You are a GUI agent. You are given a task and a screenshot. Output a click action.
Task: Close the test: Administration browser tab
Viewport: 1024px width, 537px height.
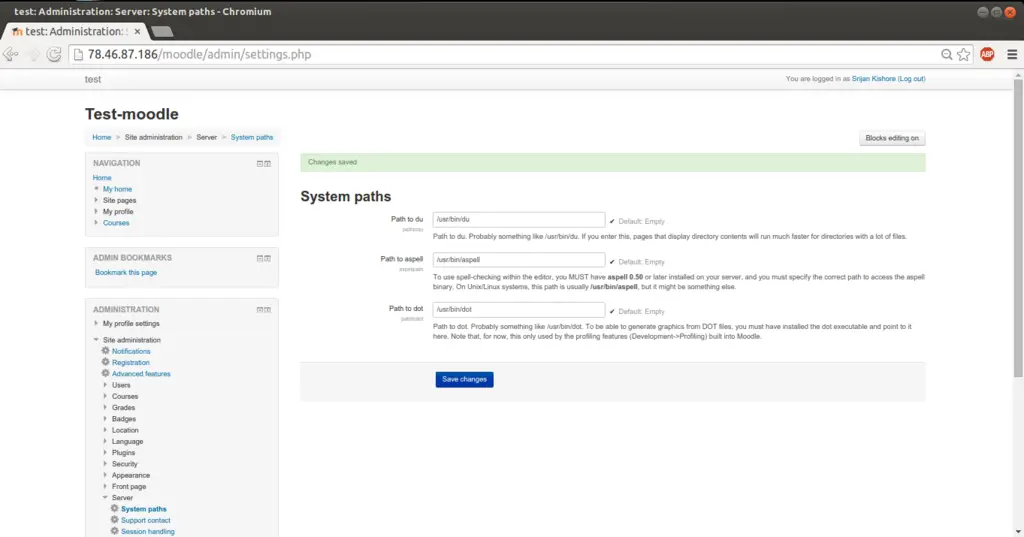point(137,31)
